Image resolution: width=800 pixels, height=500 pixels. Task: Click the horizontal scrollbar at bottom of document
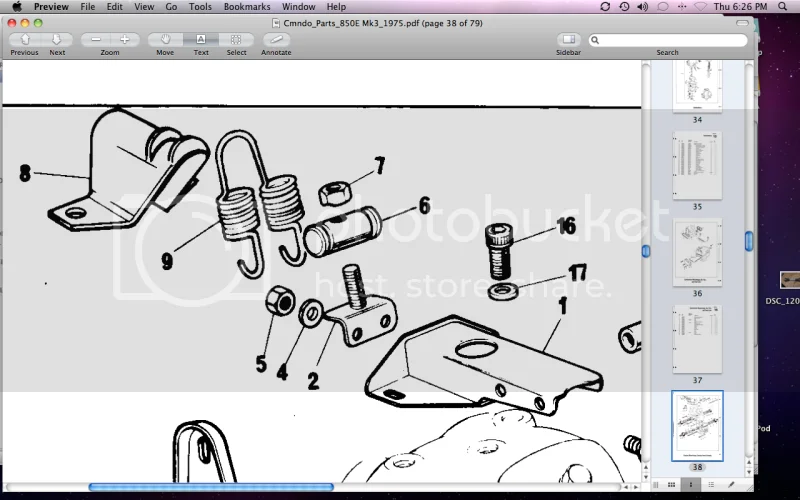[210, 487]
